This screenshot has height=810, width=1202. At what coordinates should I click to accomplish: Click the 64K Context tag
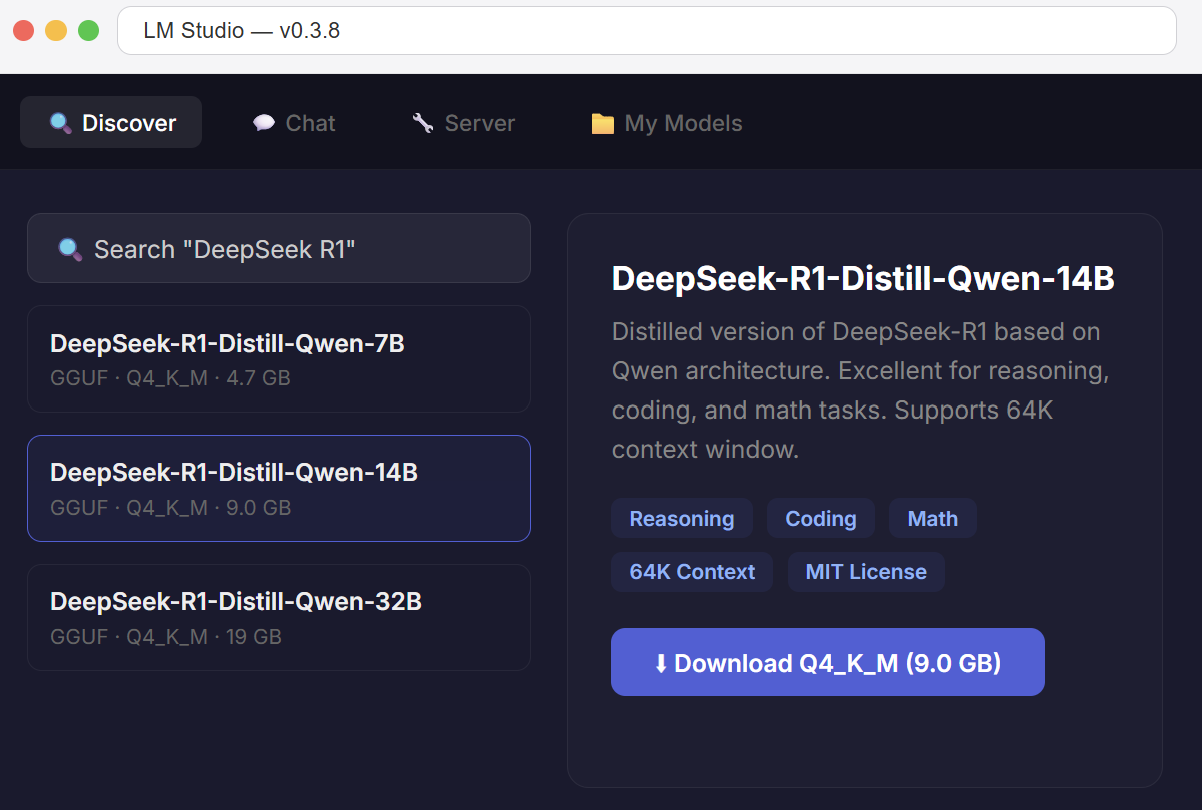tap(691, 572)
